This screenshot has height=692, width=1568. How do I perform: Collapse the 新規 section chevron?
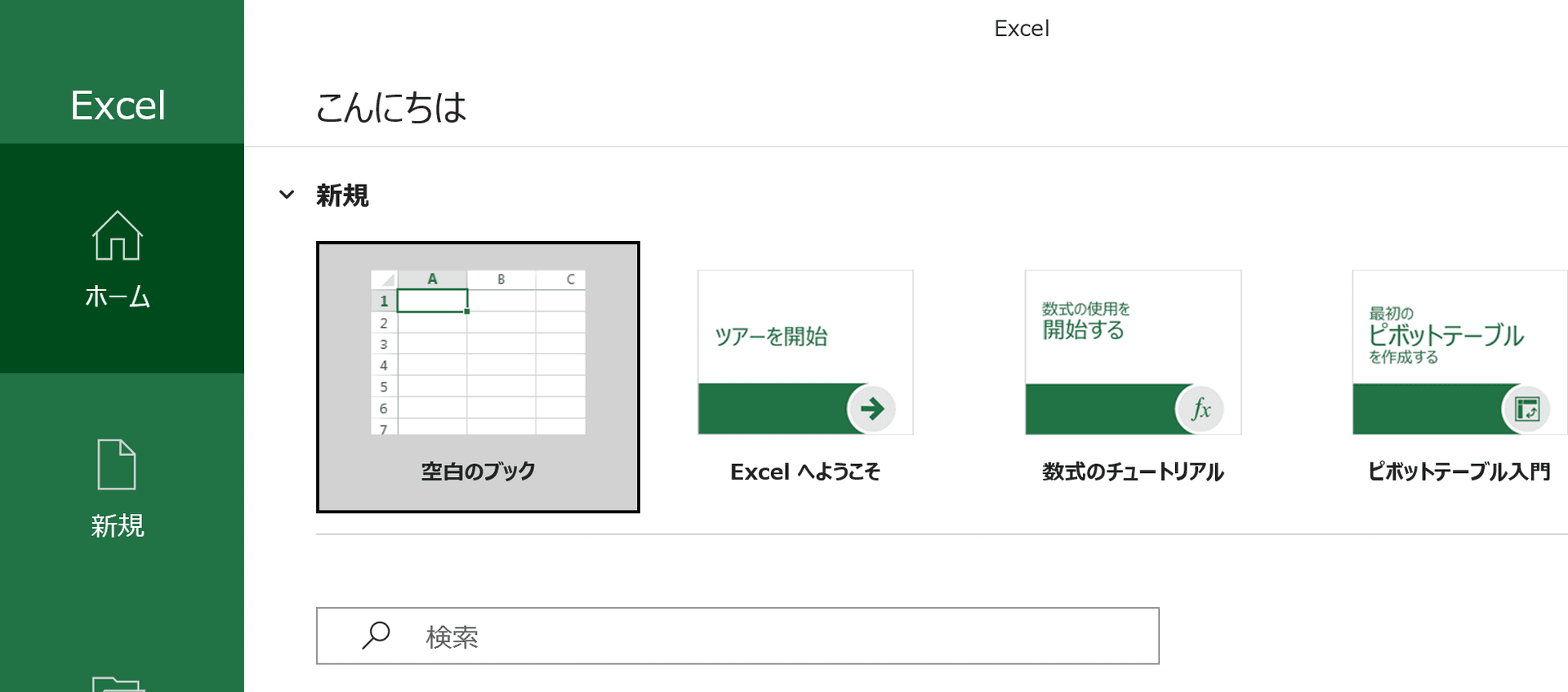287,194
